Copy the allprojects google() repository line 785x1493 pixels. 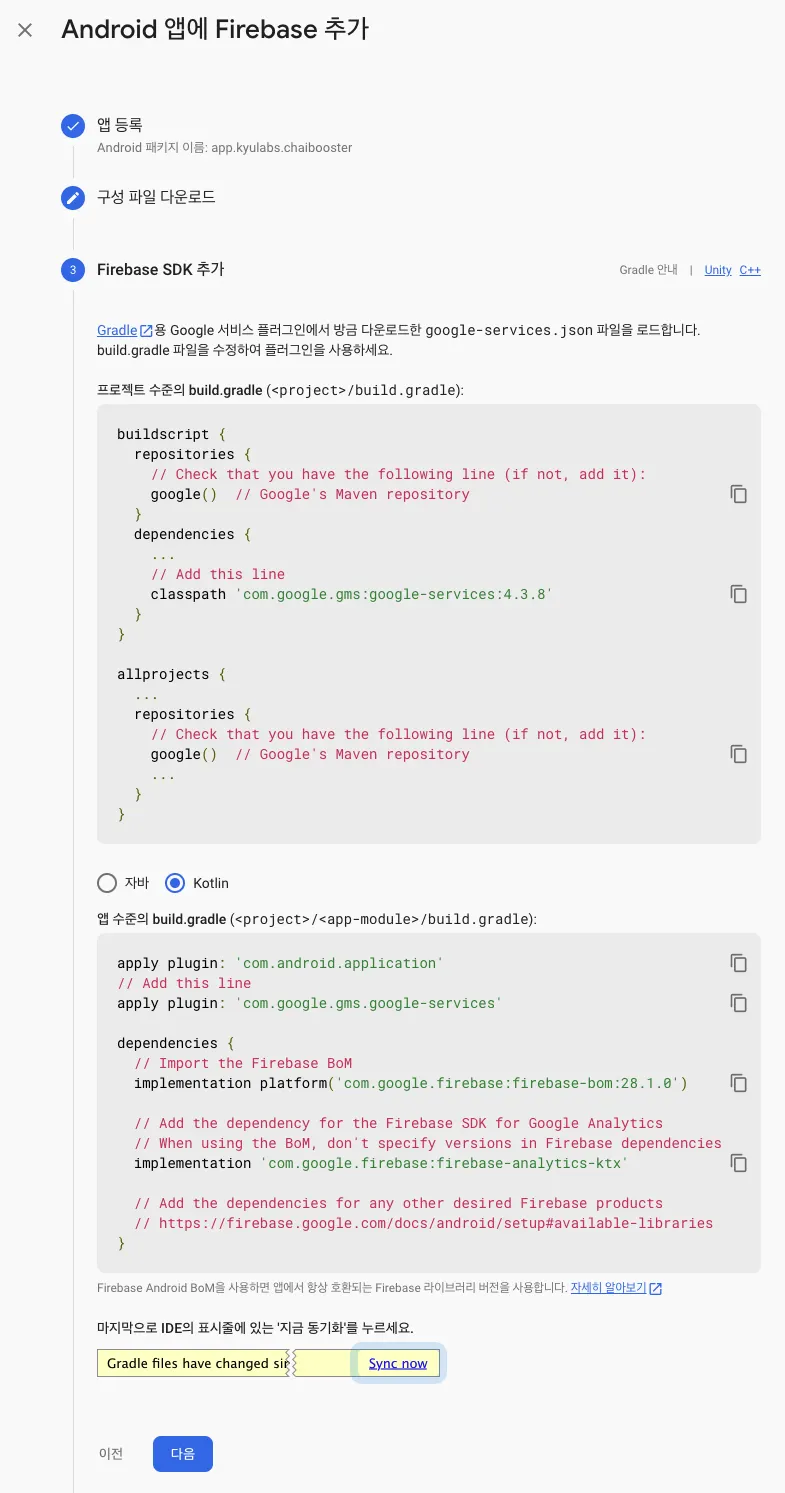click(739, 754)
